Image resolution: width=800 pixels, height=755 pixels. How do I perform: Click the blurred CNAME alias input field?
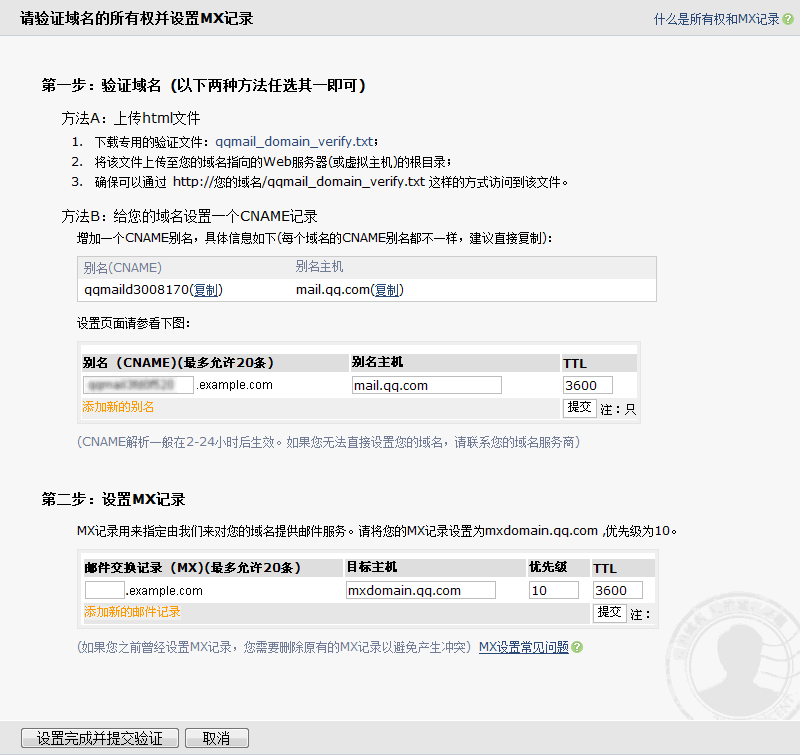click(x=139, y=385)
